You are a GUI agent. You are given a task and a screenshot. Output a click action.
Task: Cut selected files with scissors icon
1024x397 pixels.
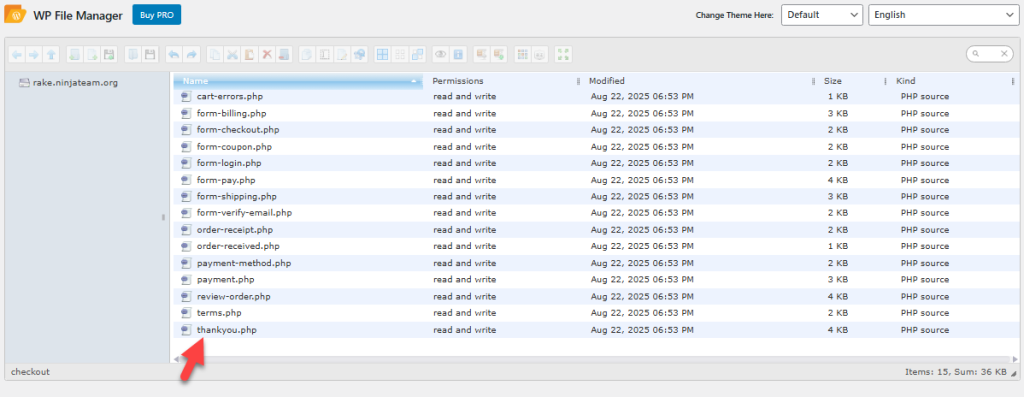coord(232,54)
